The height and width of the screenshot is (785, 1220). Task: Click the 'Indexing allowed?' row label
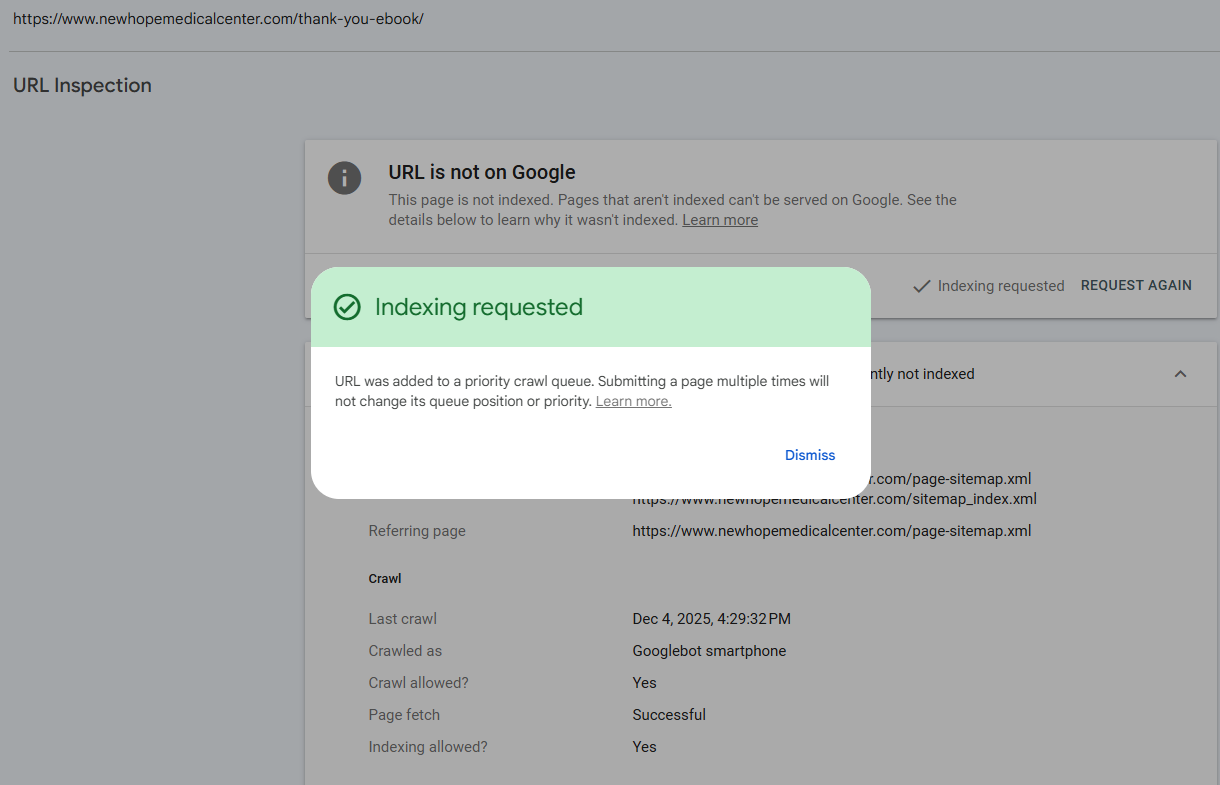(428, 747)
